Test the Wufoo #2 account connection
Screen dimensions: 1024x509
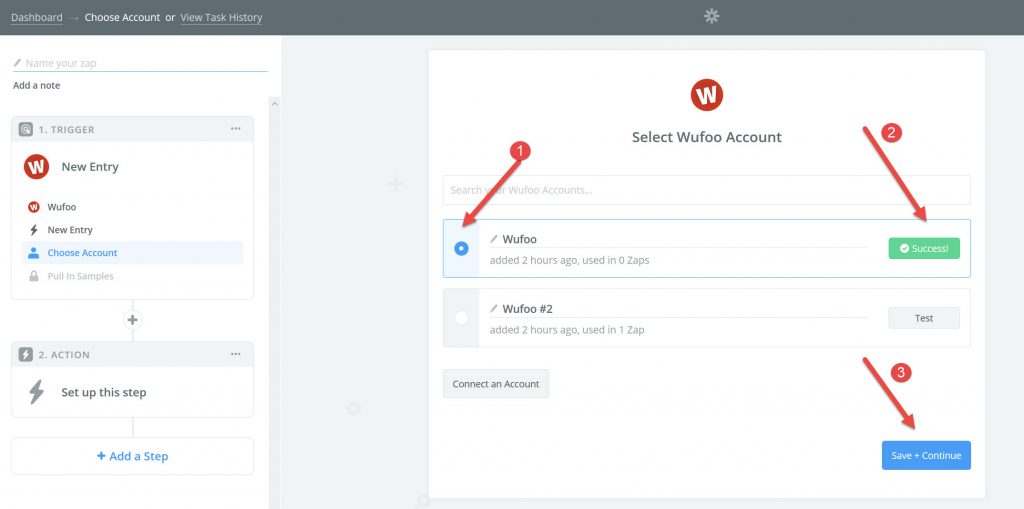(923, 318)
